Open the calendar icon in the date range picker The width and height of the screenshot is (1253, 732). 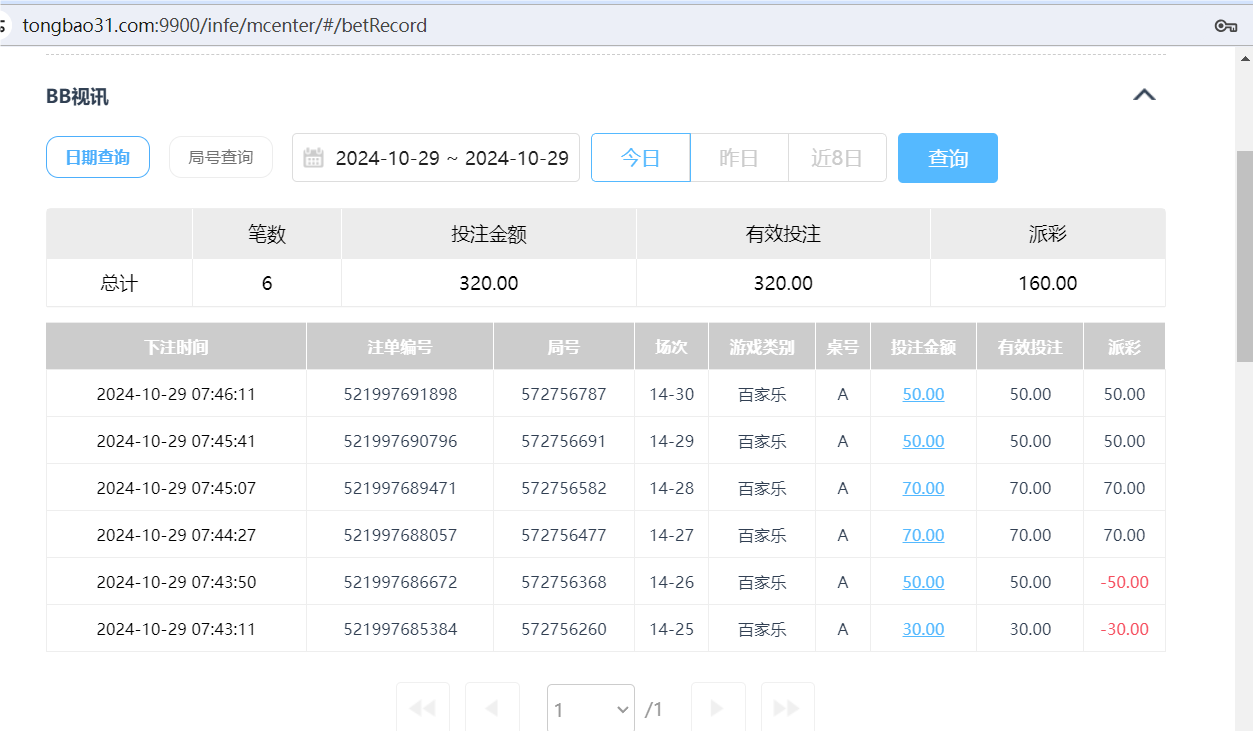pos(315,157)
